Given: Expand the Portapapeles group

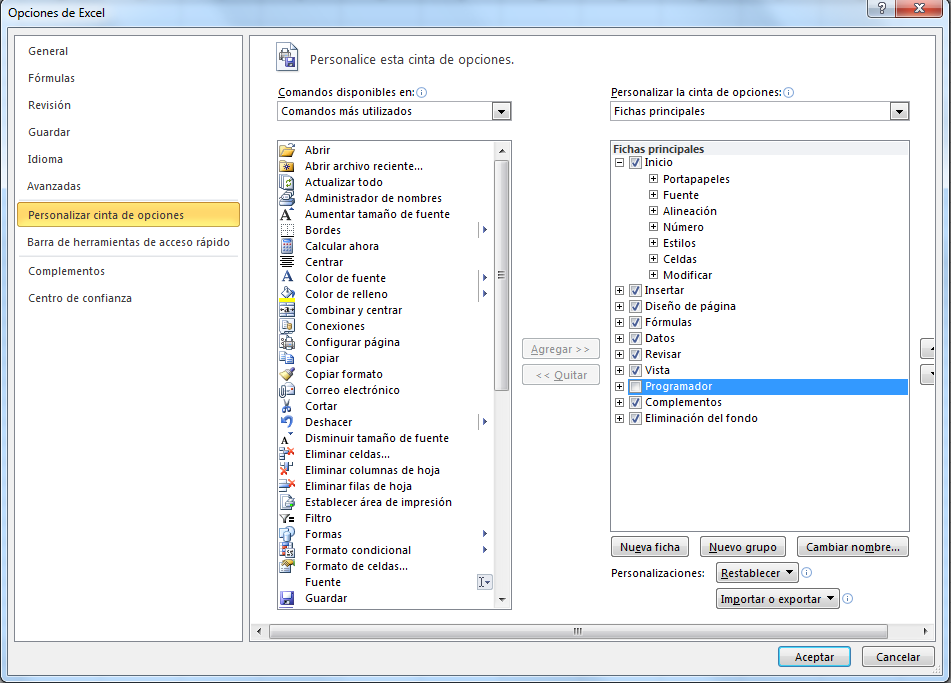Looking at the screenshot, I should coord(653,178).
